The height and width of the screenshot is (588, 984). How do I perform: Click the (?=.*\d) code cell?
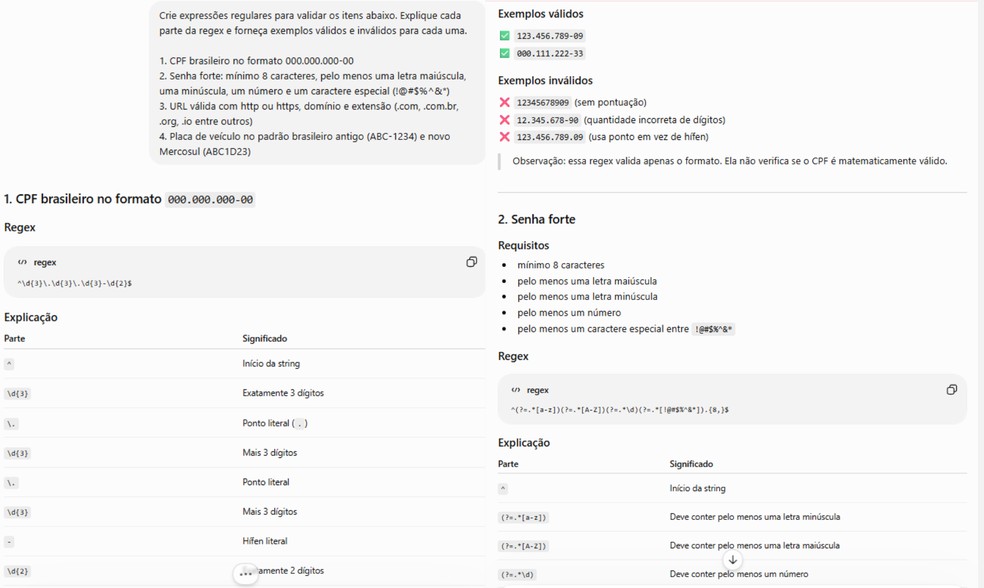point(517,574)
